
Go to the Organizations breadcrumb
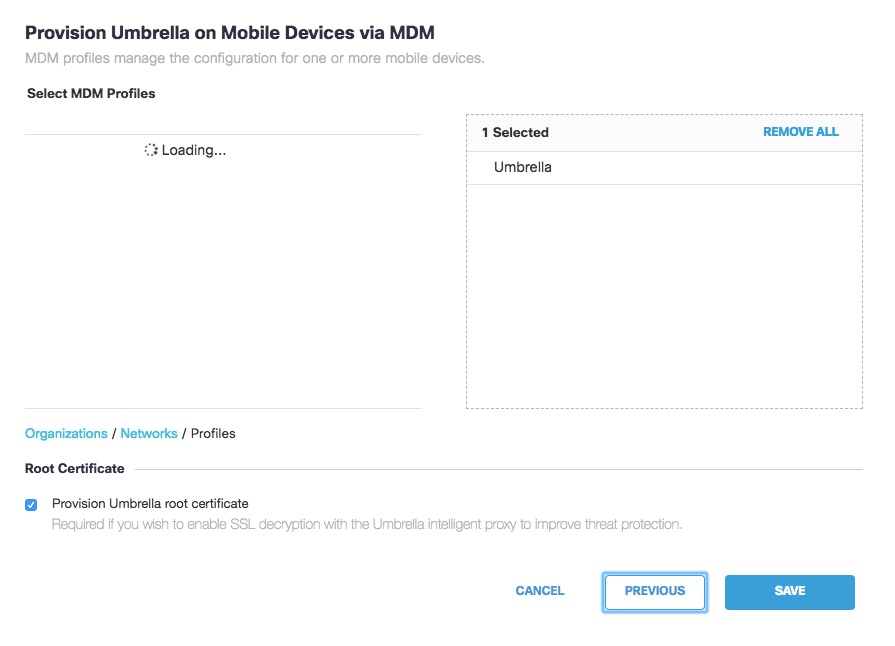(x=66, y=433)
